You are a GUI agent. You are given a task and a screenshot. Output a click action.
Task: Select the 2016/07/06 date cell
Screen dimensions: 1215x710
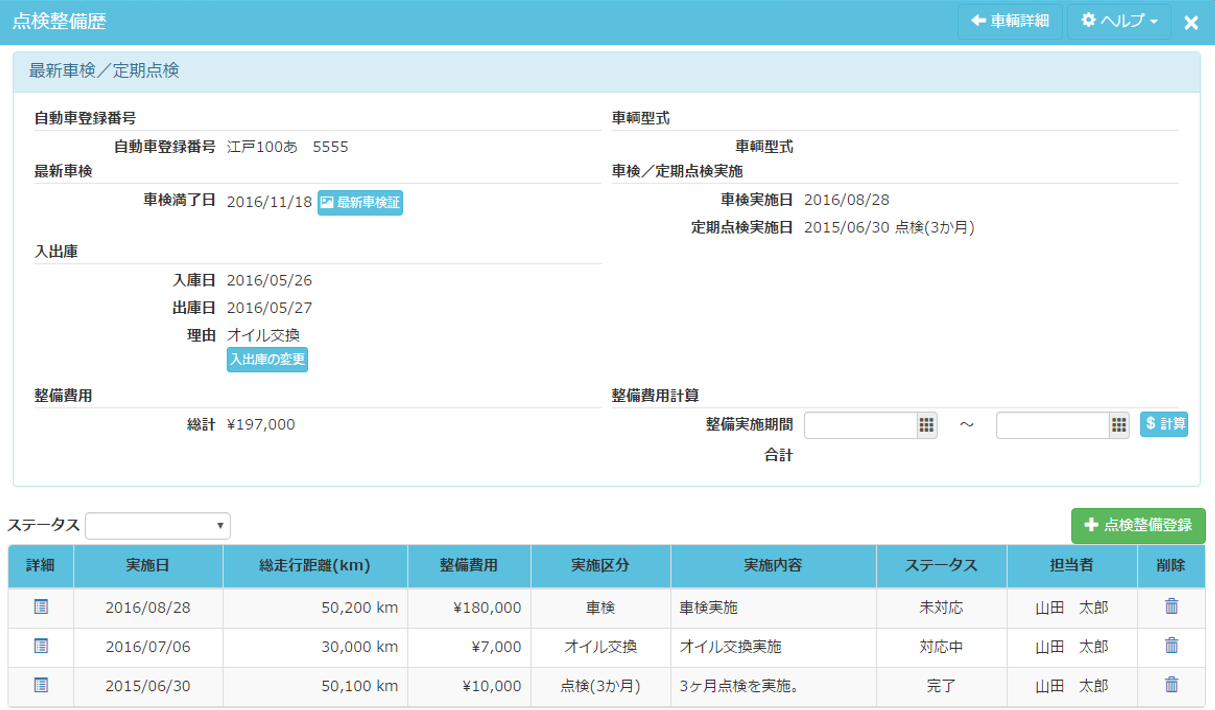click(148, 647)
